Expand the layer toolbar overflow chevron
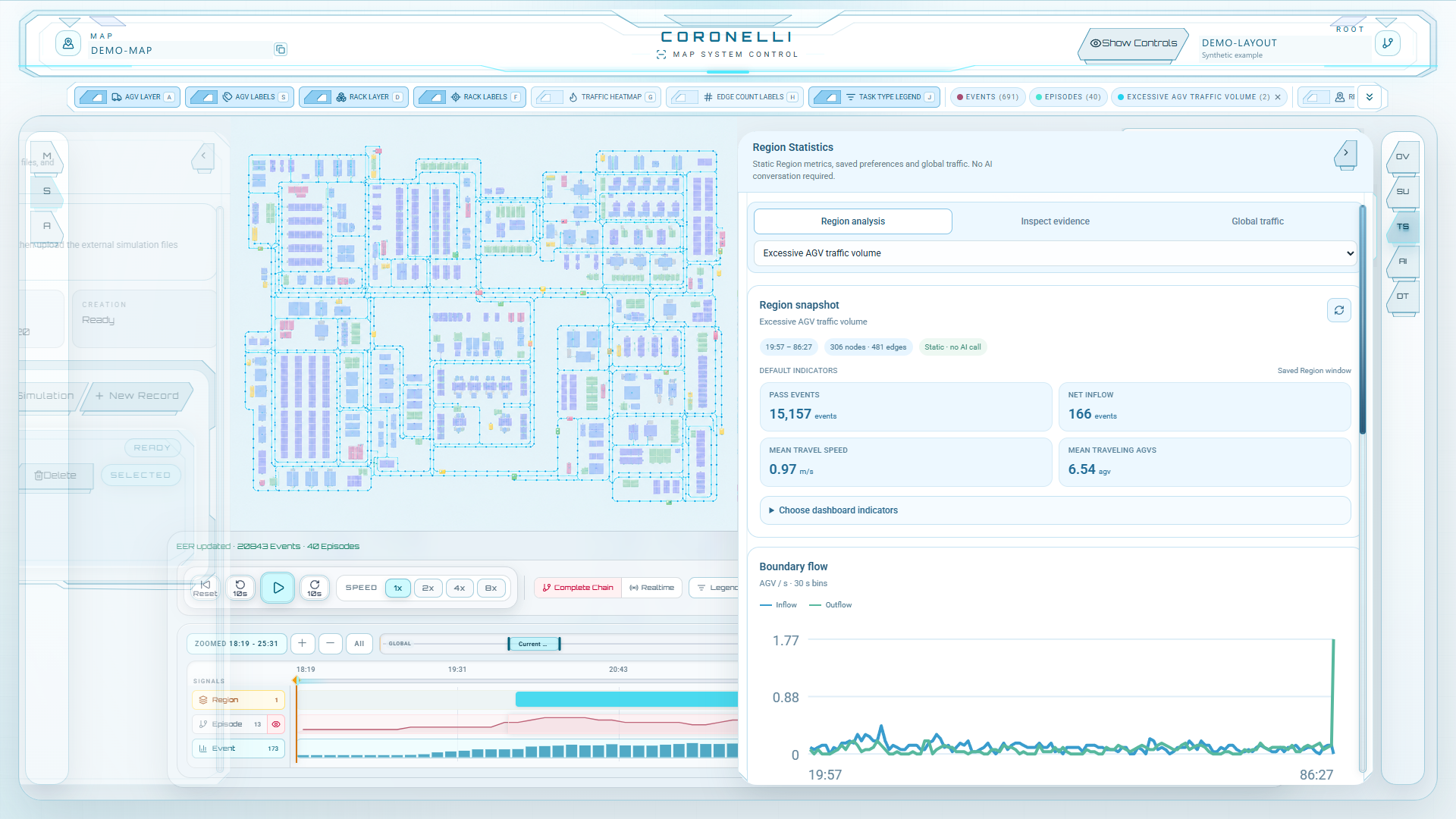Image resolution: width=1456 pixels, height=819 pixels. tap(1370, 97)
